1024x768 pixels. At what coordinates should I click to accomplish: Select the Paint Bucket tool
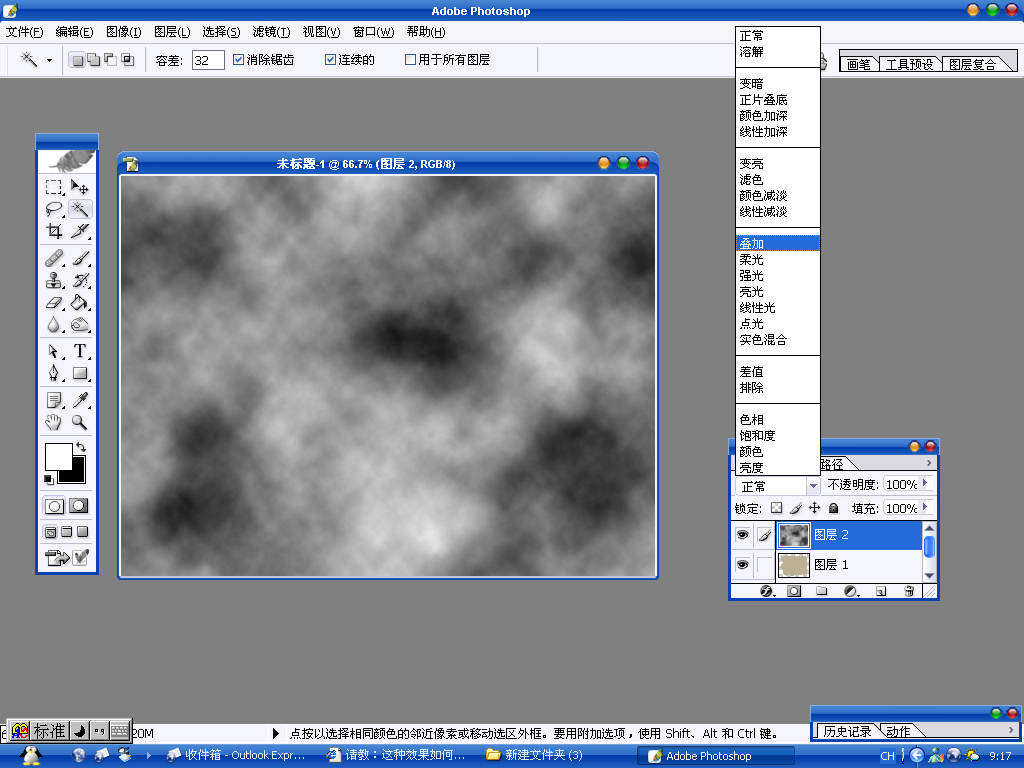pos(80,302)
